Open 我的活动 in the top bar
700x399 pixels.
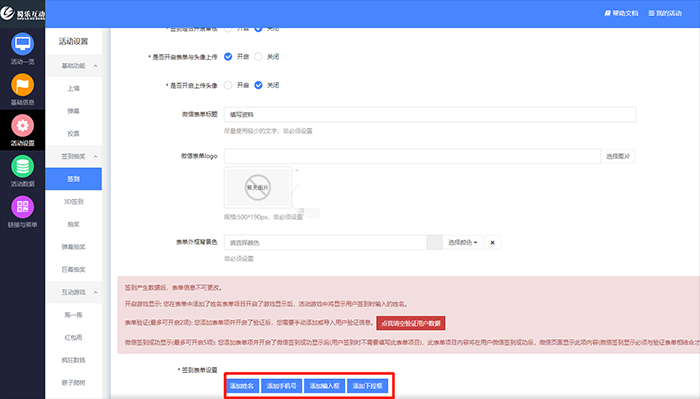coord(665,13)
